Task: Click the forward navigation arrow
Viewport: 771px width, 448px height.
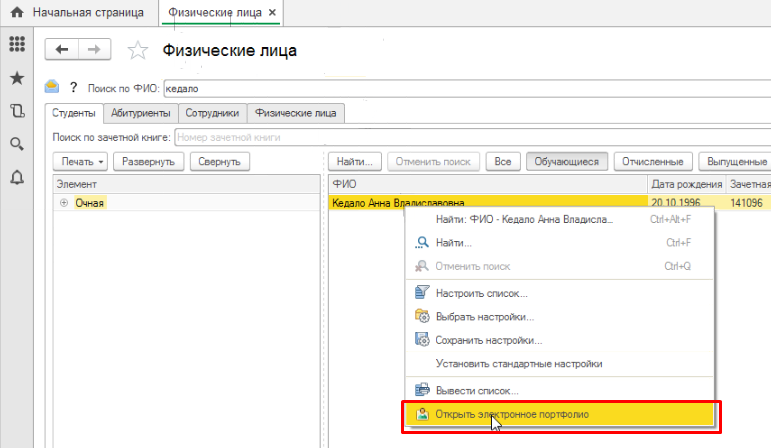Action: coord(94,49)
